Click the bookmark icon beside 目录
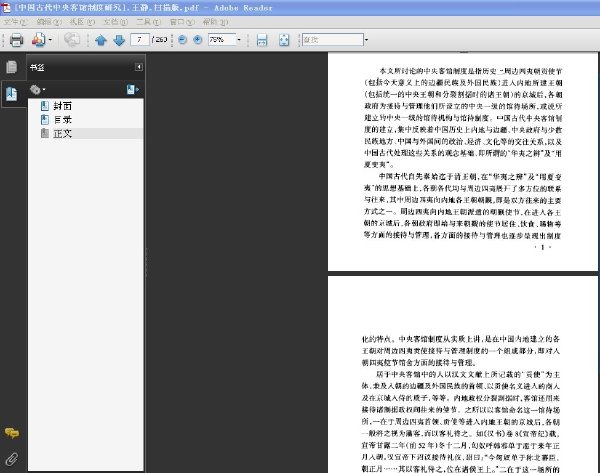This screenshot has height=473, width=600. click(45, 120)
